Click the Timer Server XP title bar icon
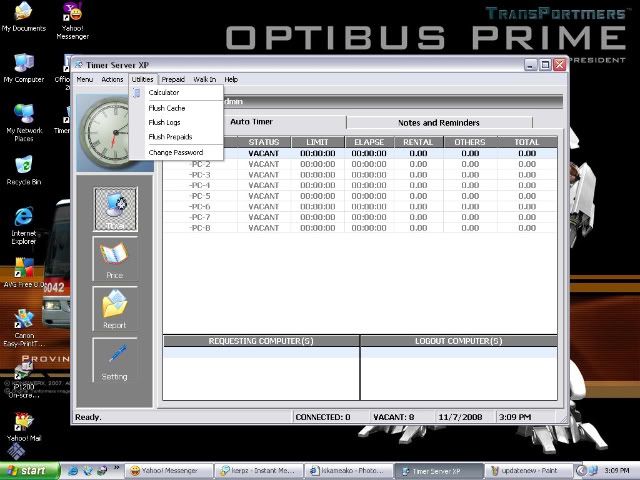The width and height of the screenshot is (640, 480). click(78, 64)
